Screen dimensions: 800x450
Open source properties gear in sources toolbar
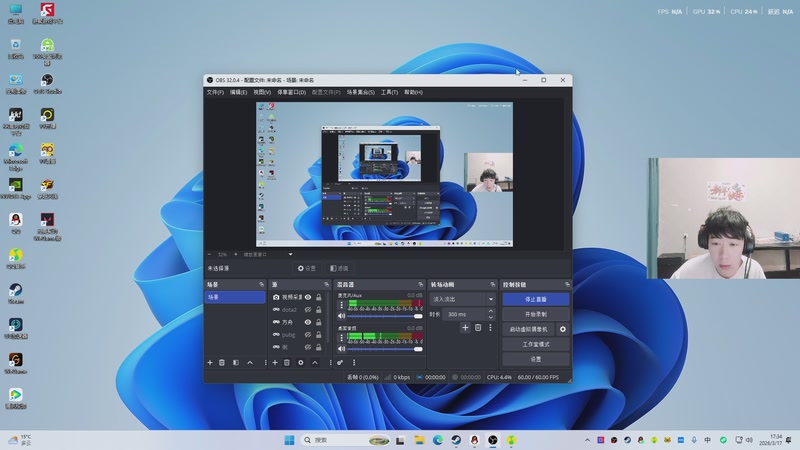[x=301, y=362]
